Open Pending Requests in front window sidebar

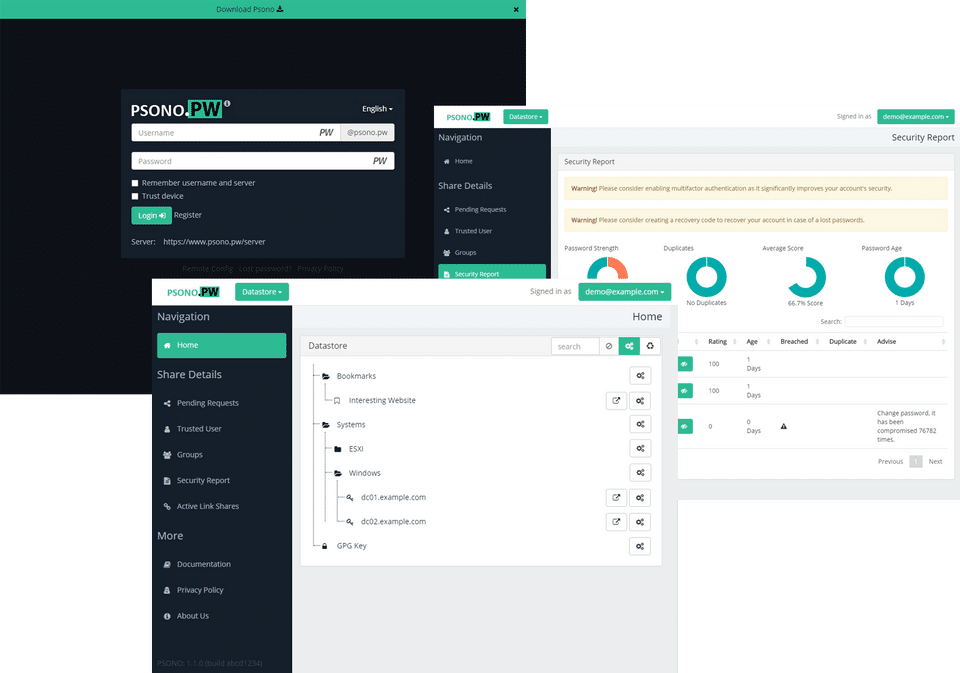(208, 403)
